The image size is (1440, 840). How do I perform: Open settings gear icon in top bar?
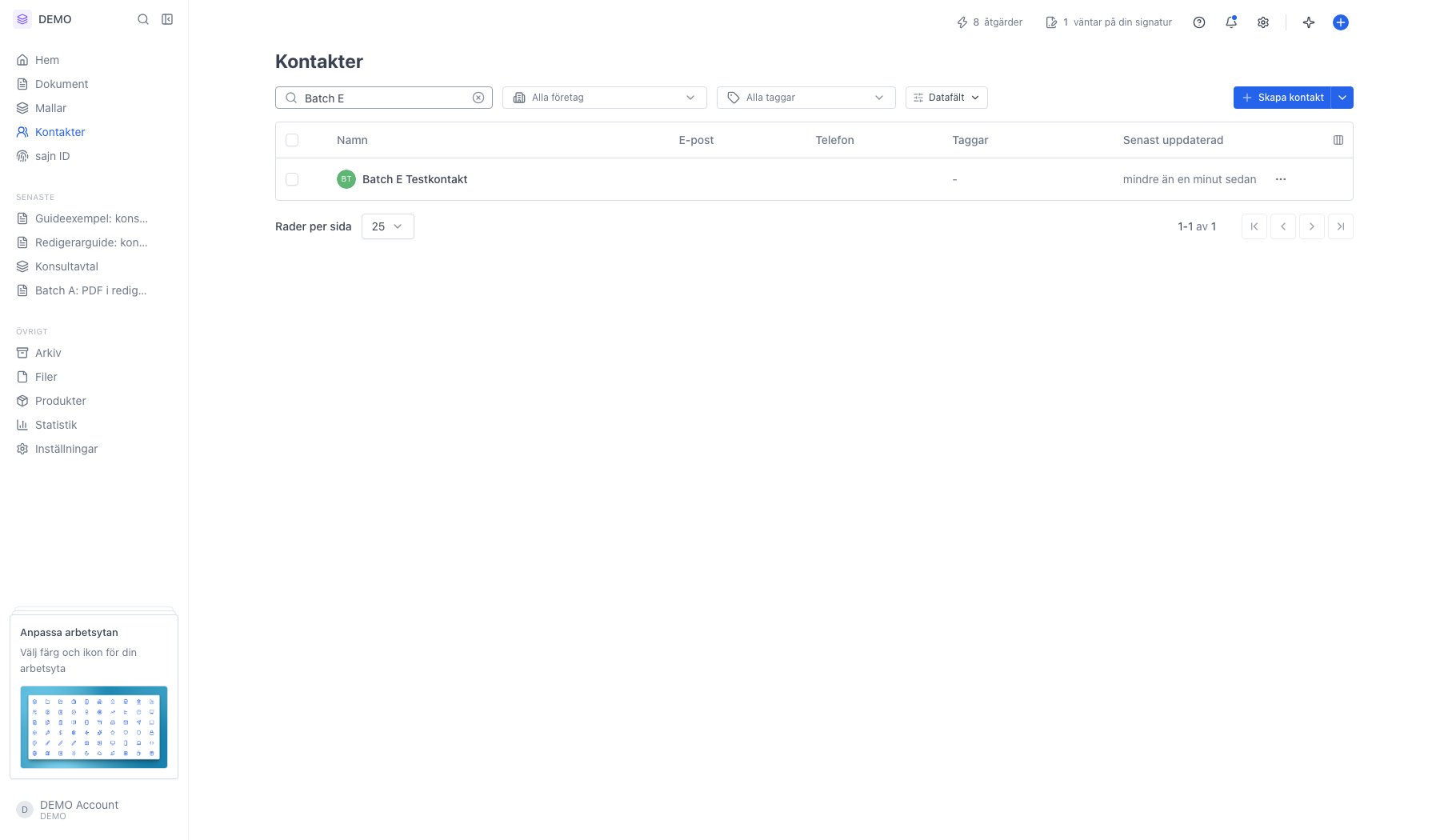tap(1263, 22)
